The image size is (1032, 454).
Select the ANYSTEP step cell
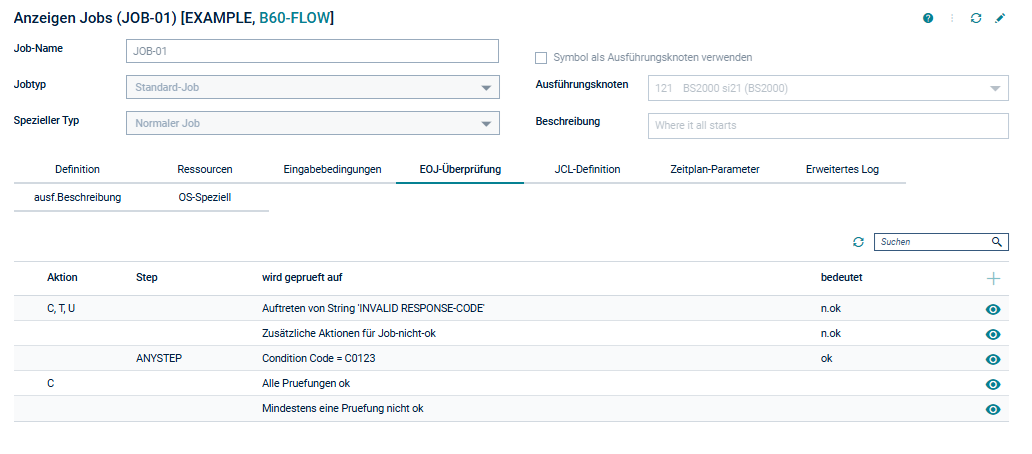click(x=159, y=359)
